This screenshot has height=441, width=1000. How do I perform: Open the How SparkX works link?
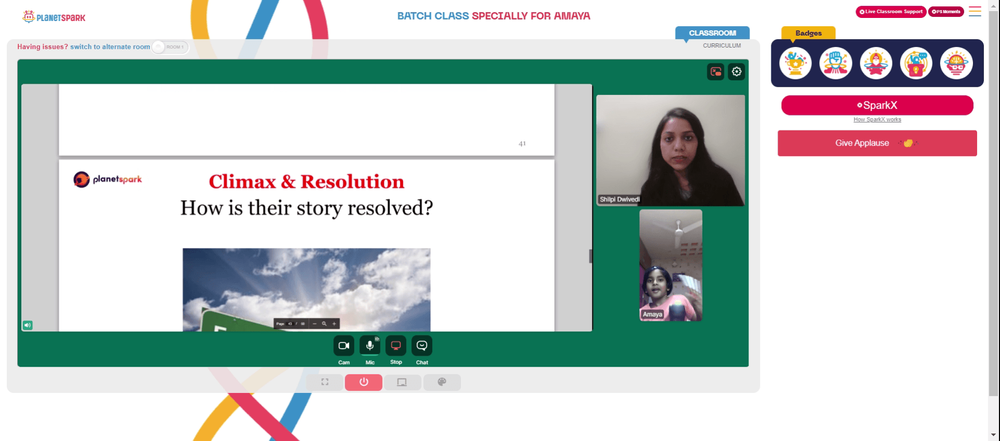pos(877,120)
